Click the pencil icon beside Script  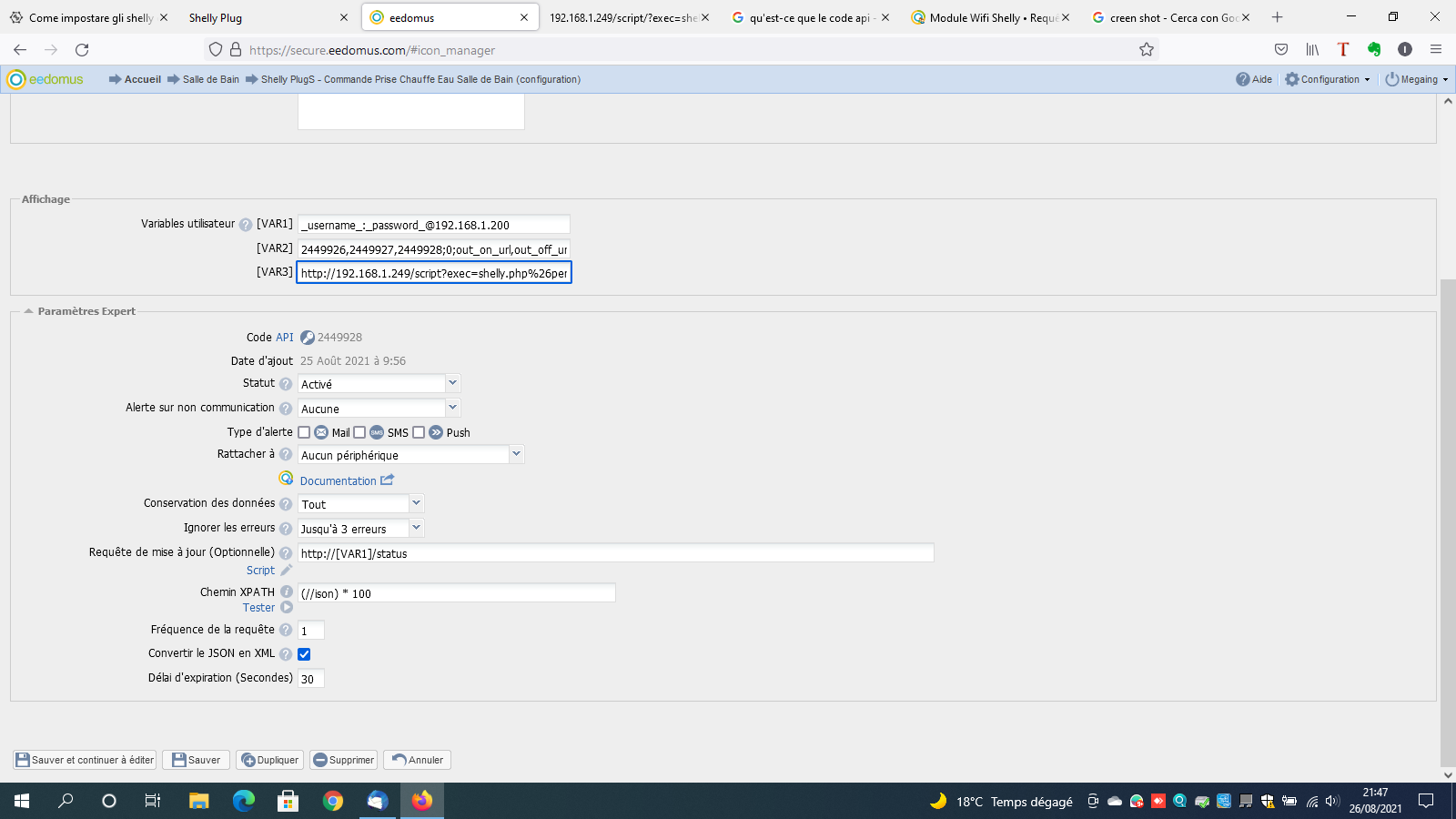pos(287,571)
